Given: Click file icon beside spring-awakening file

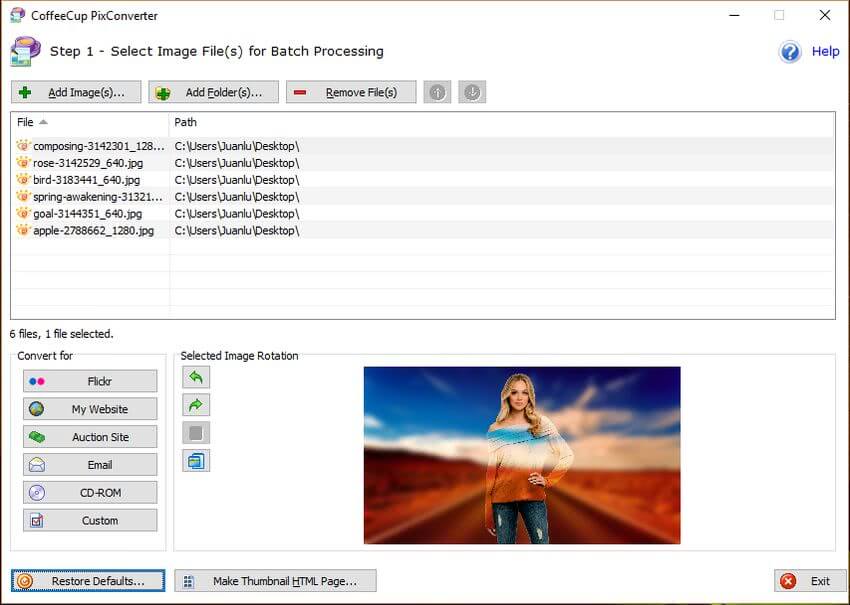Looking at the screenshot, I should pos(23,196).
